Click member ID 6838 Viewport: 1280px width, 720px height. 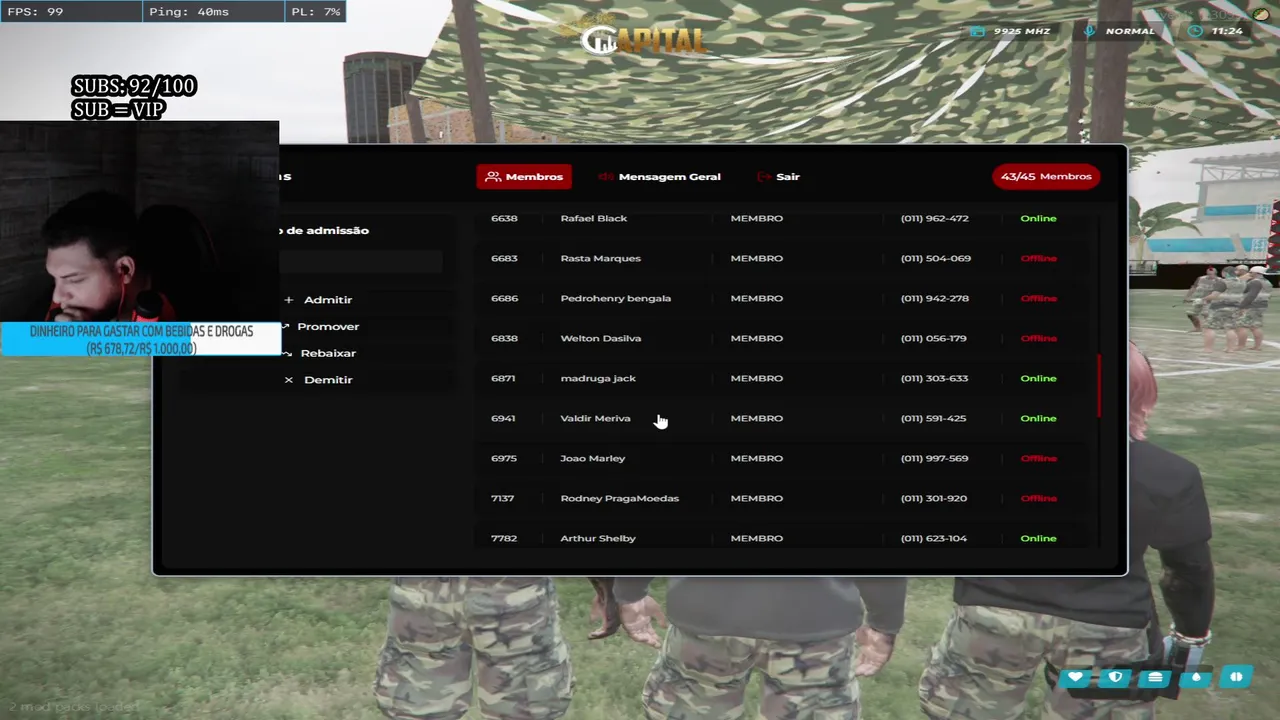click(504, 338)
